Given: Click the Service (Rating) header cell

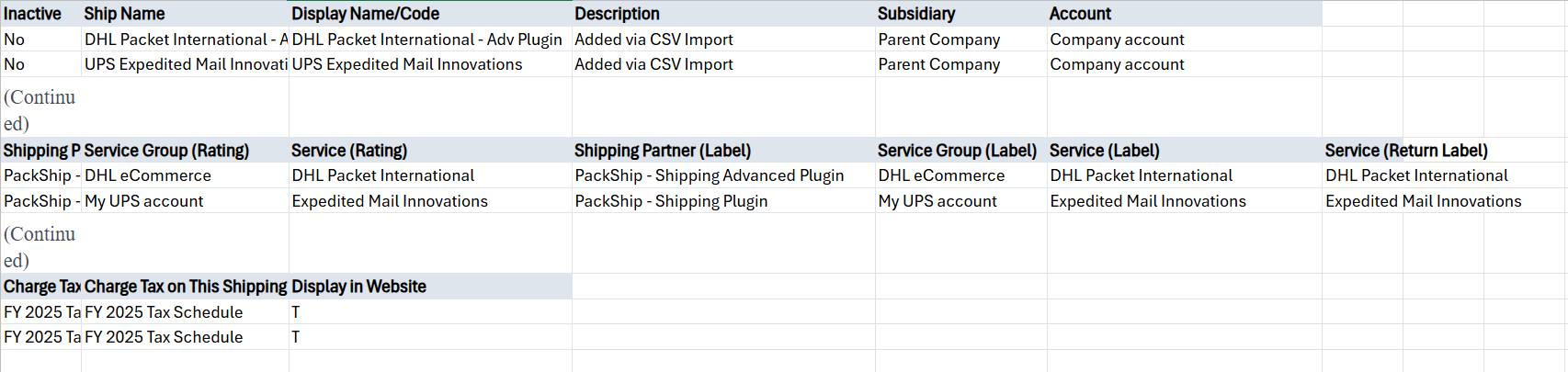Looking at the screenshot, I should coord(429,151).
